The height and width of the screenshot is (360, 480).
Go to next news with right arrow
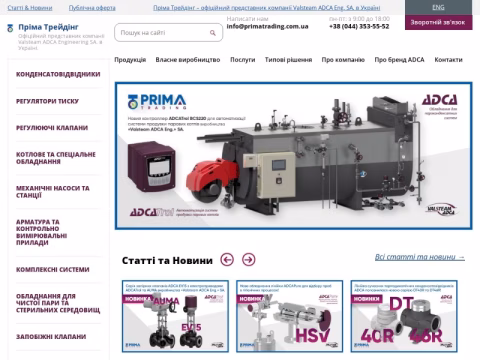point(248,259)
